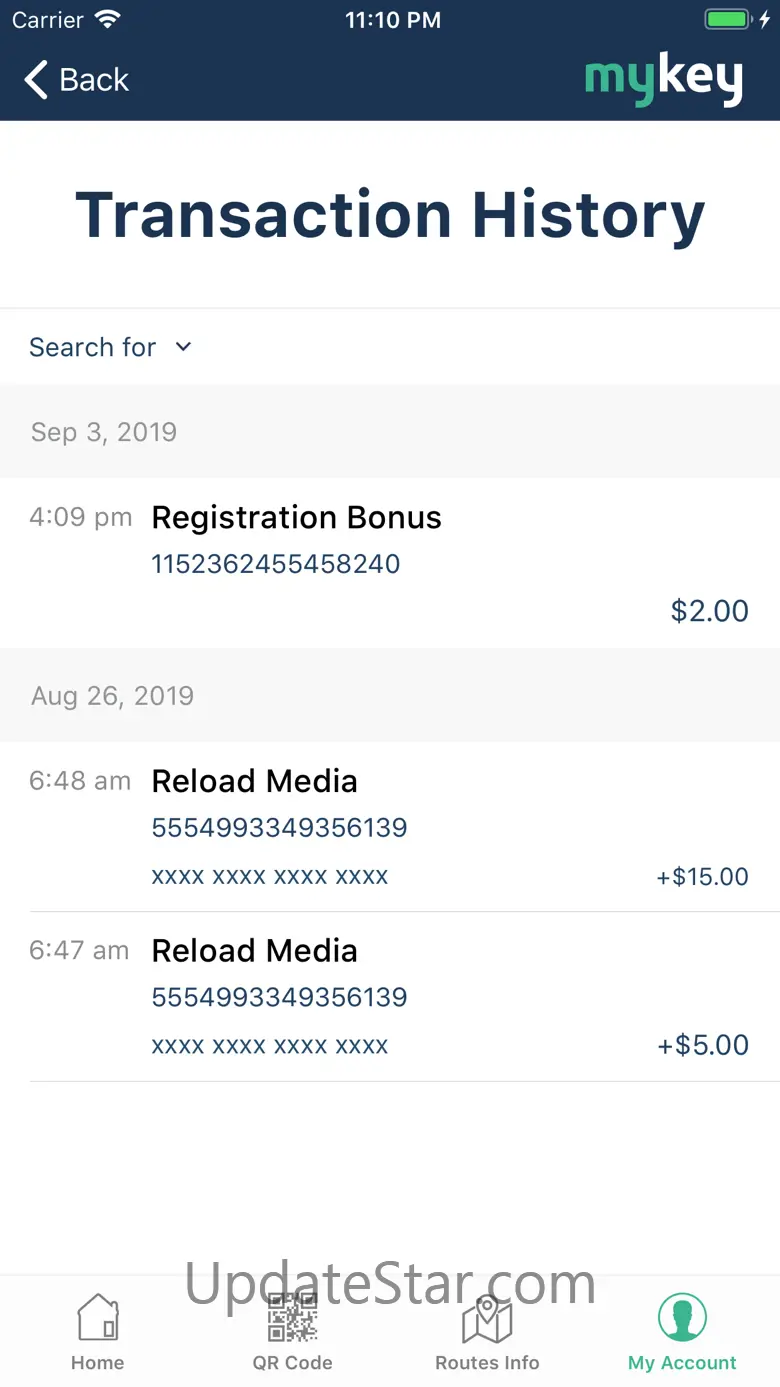Screen dimensions: 780x1387
Task: Tap the +$15.00 reload amount
Action: (702, 877)
